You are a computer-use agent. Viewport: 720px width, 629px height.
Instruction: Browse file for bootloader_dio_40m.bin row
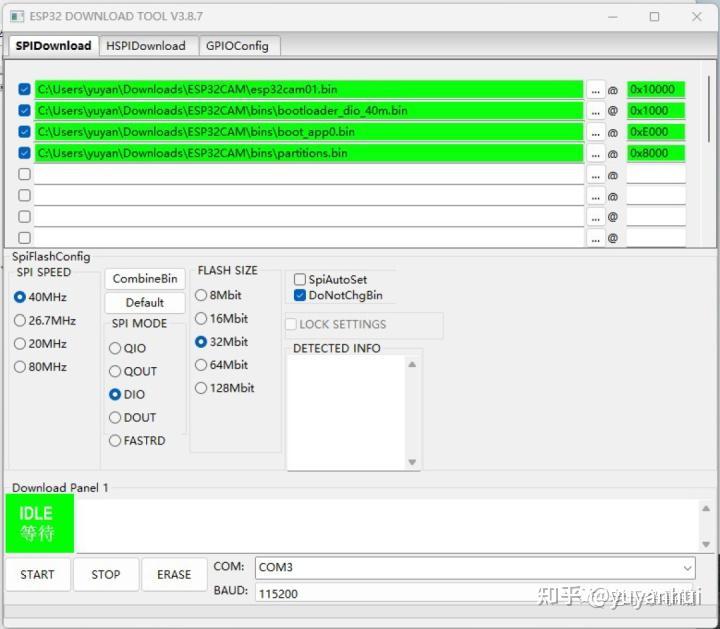pos(596,111)
